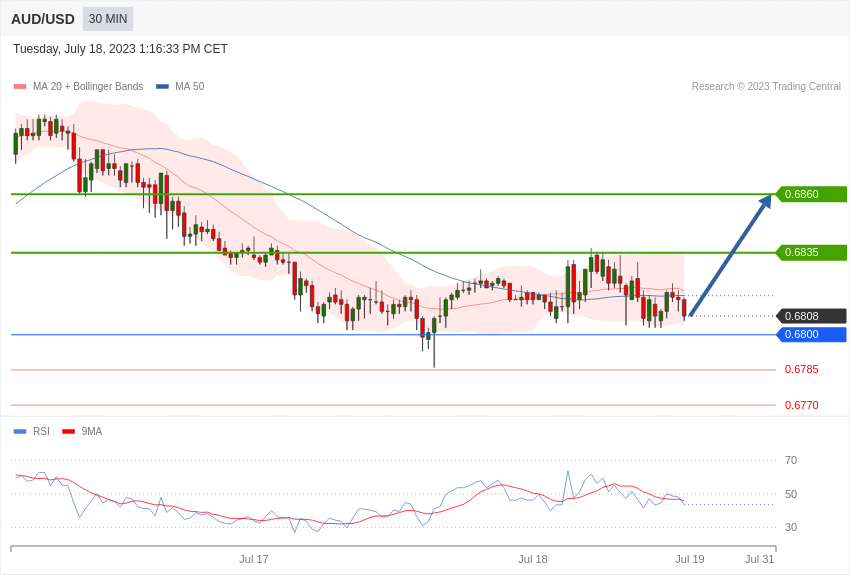The width and height of the screenshot is (850, 576).
Task: Click the '9MA' legend label
Action: point(92,431)
